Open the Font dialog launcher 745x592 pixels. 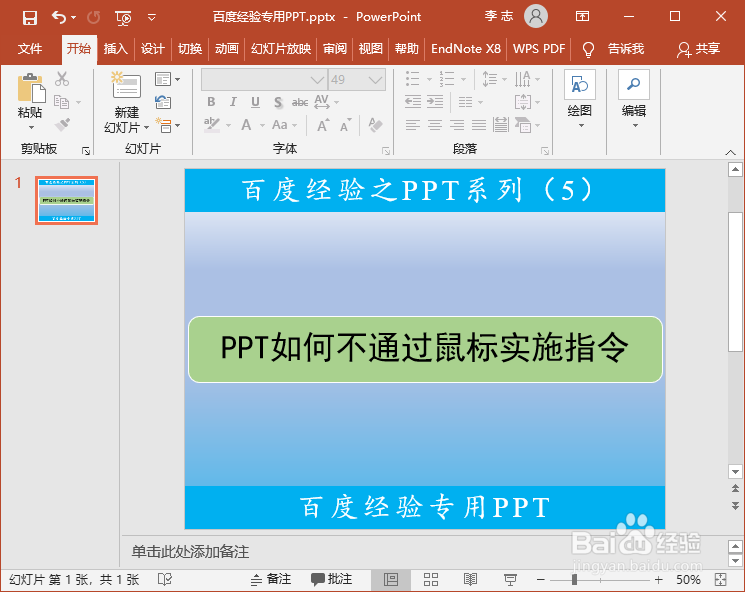(386, 151)
